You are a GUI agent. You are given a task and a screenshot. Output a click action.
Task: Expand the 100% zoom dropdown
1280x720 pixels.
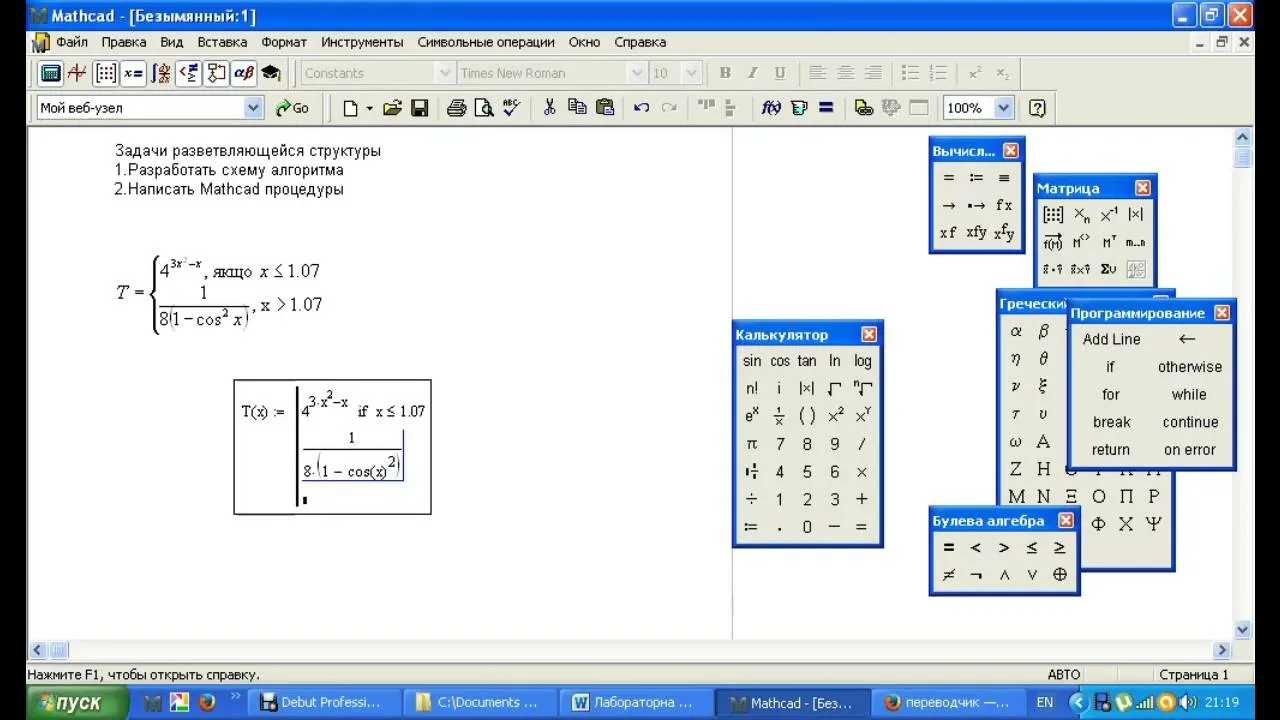click(1004, 108)
